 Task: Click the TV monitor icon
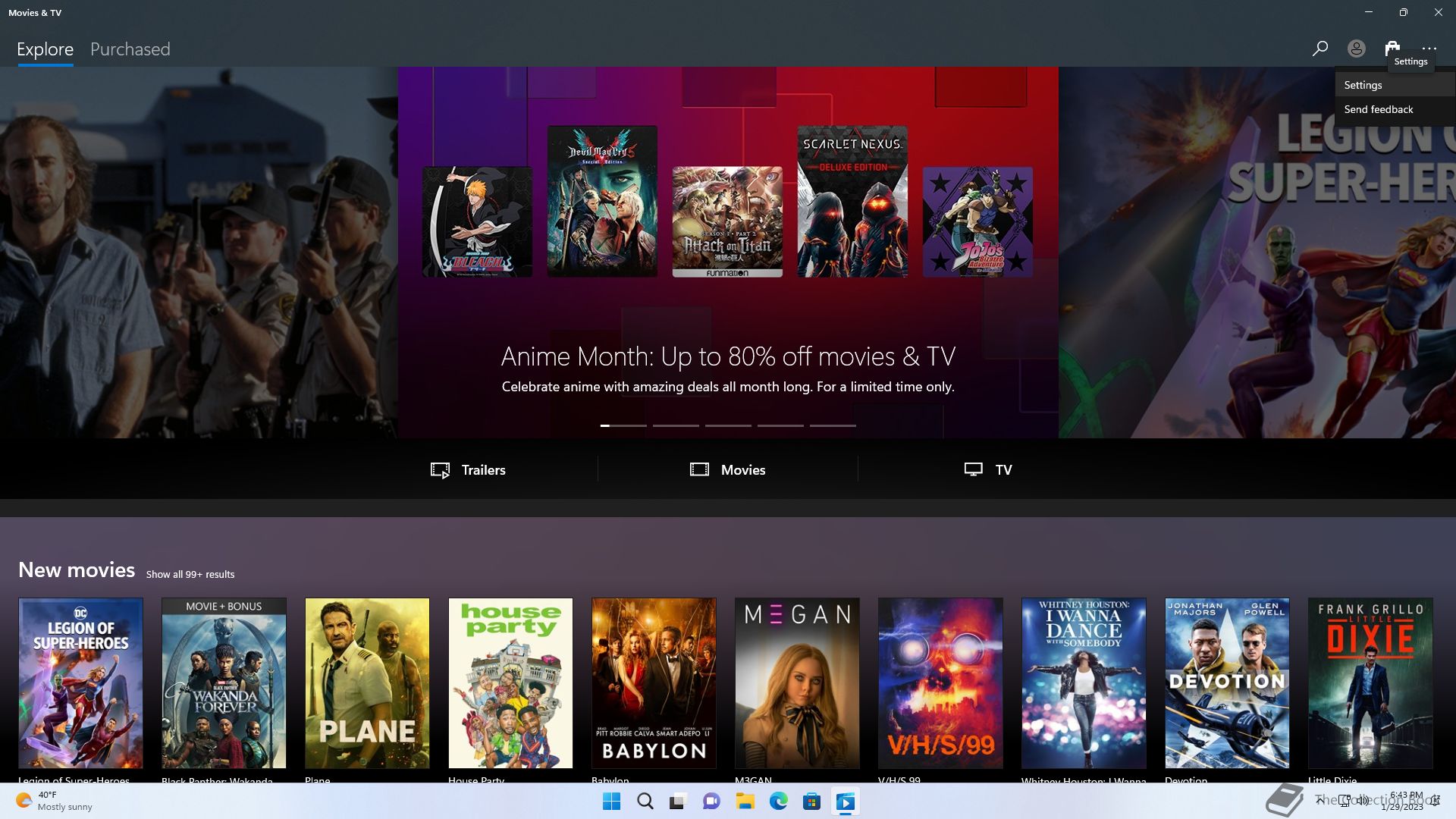pos(973,469)
